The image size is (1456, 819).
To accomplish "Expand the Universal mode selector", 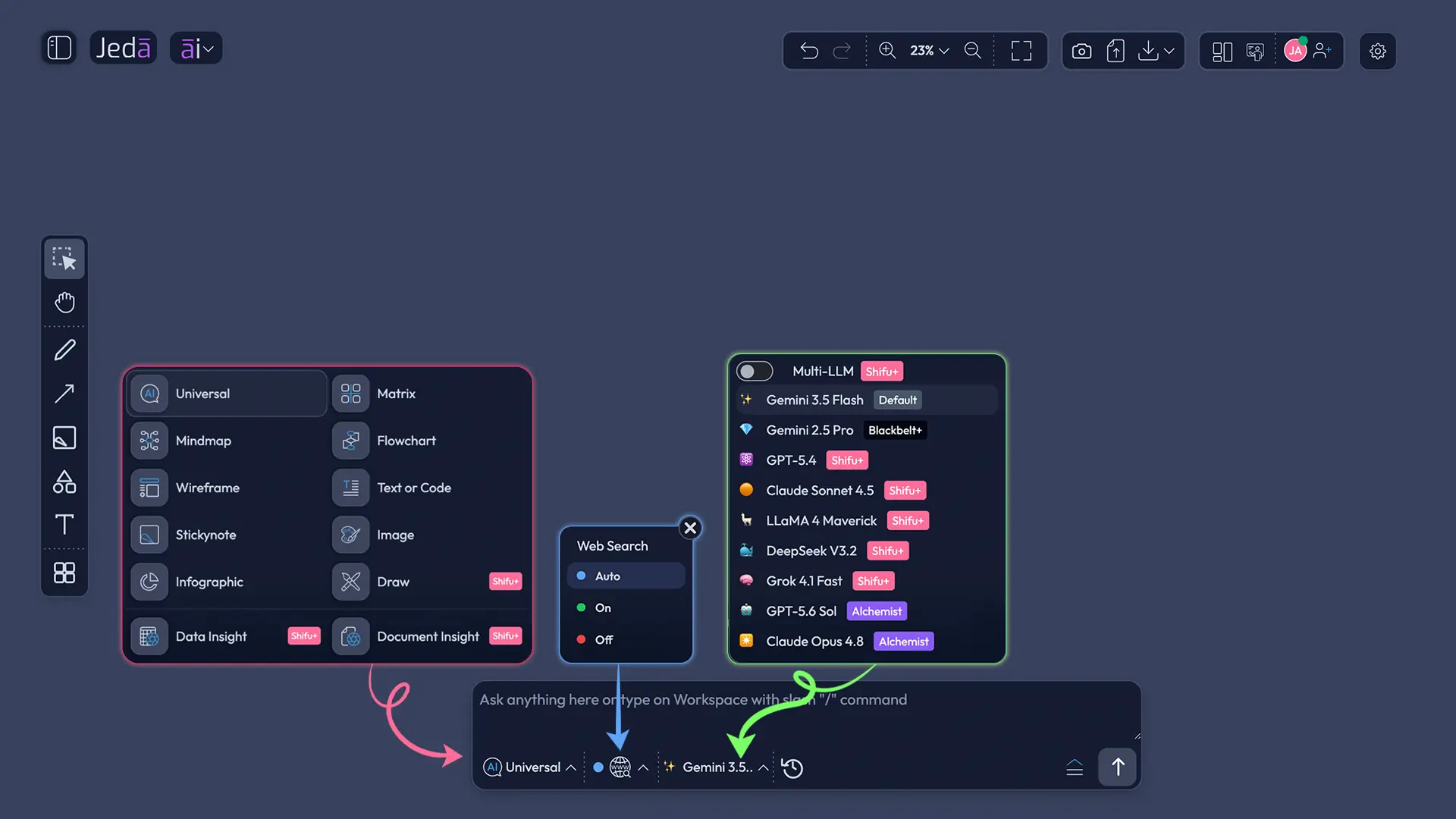I will (529, 767).
